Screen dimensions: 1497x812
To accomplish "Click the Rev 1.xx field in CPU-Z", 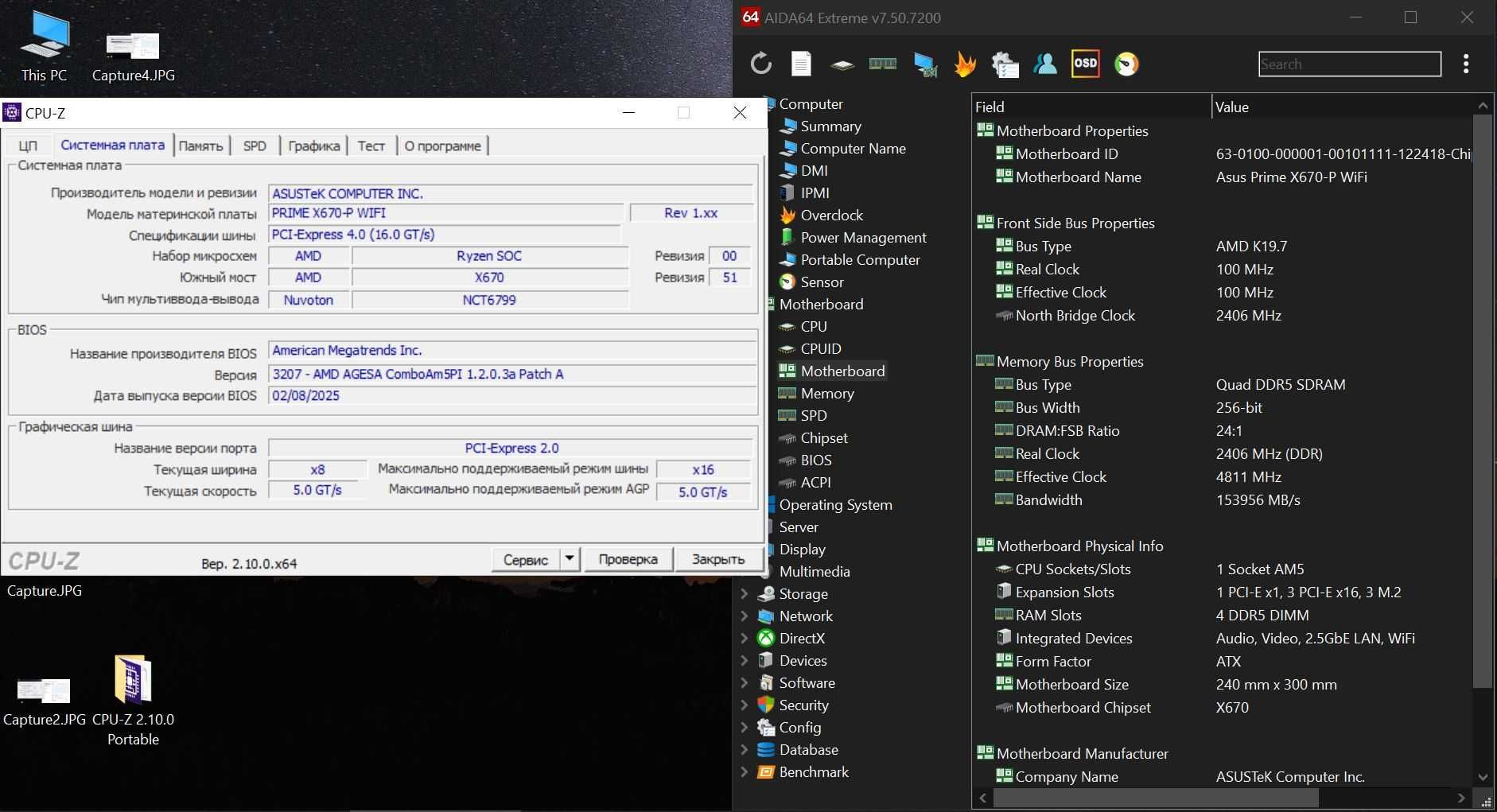I will click(x=691, y=213).
